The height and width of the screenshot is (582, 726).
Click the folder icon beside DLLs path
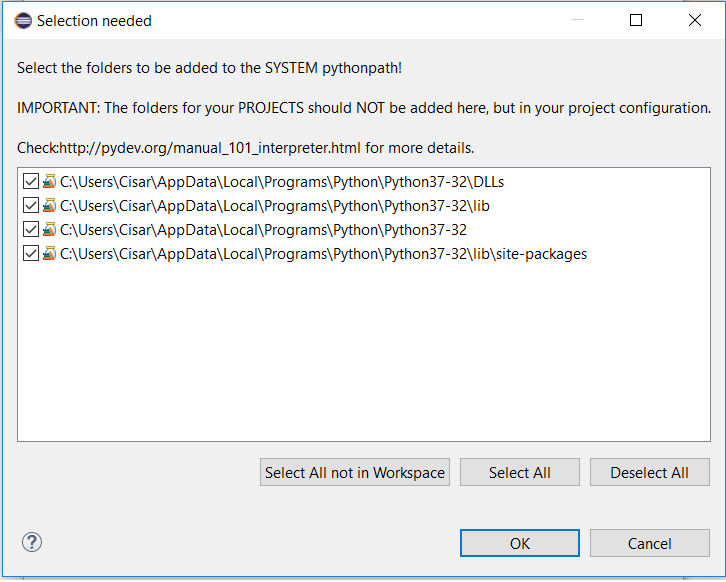pos(49,182)
